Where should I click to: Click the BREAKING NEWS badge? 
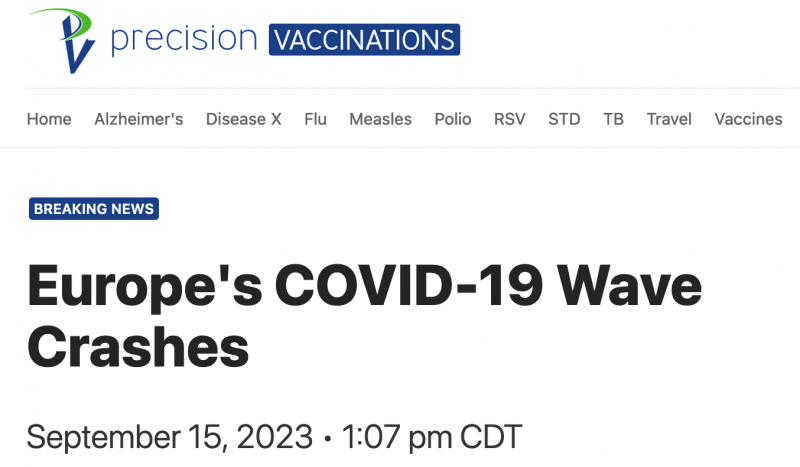click(94, 209)
